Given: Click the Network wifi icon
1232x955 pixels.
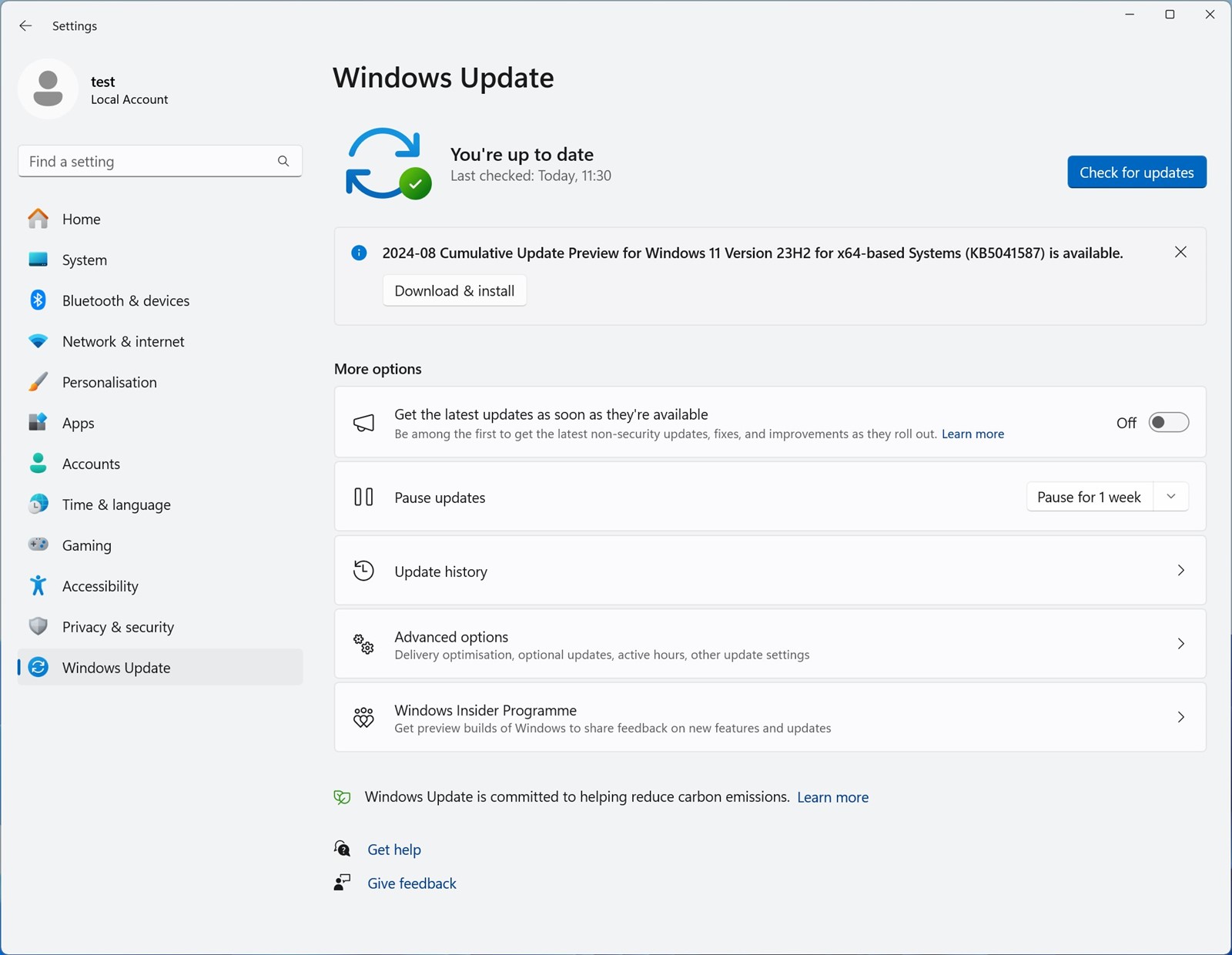Looking at the screenshot, I should pos(38,341).
